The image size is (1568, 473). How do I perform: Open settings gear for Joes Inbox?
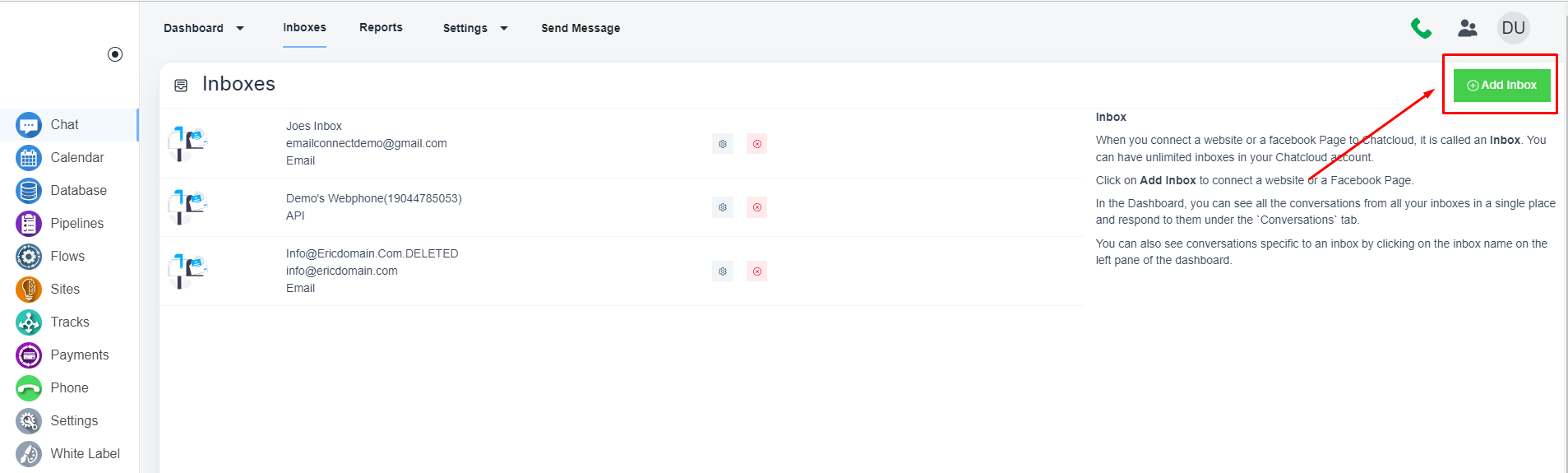(x=723, y=144)
